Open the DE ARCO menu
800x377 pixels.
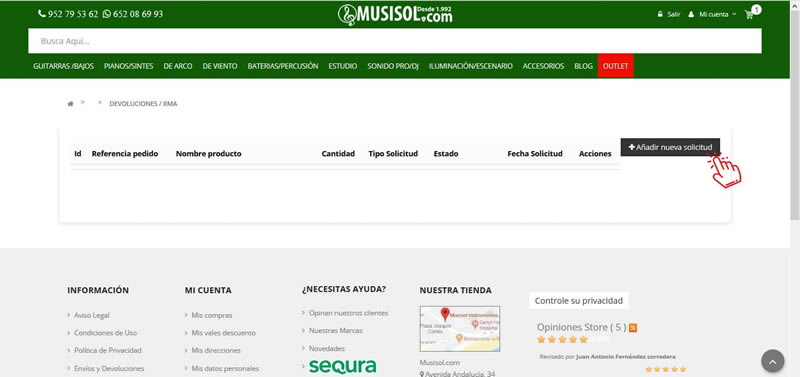(x=178, y=66)
